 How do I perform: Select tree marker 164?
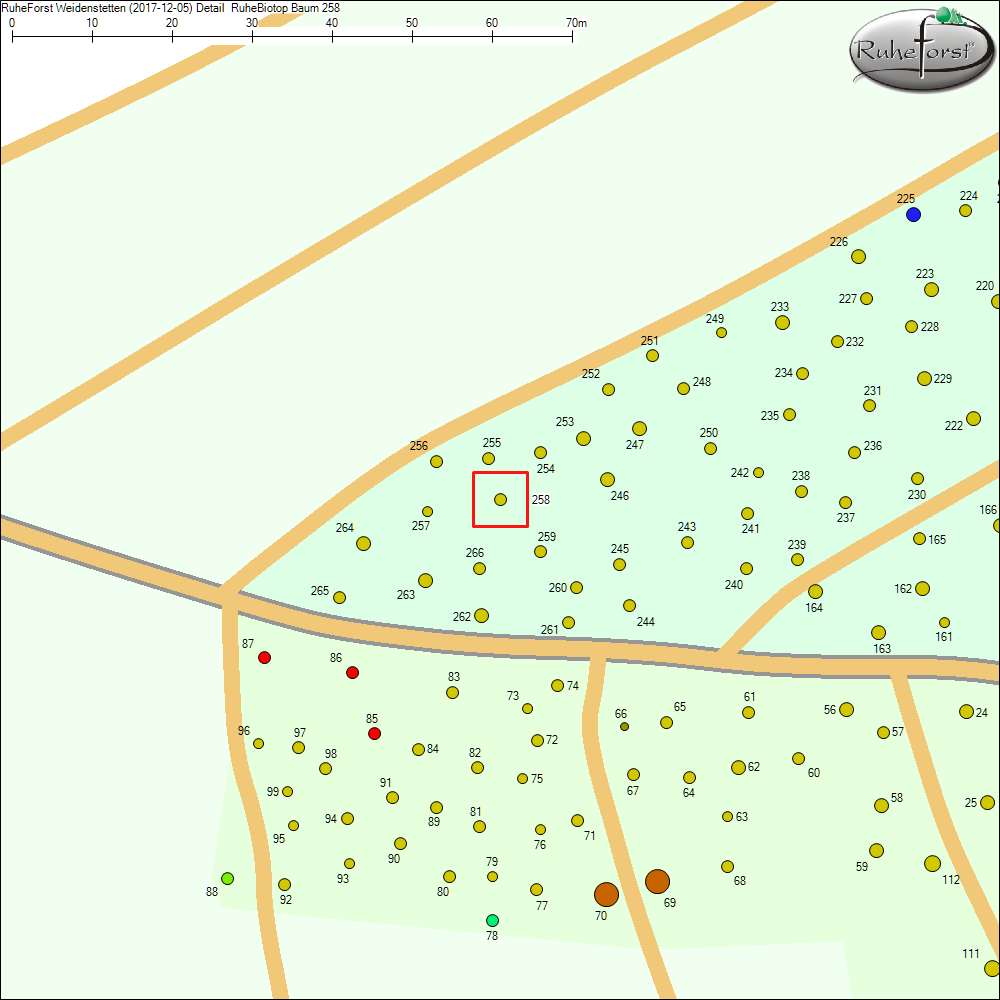click(x=815, y=591)
